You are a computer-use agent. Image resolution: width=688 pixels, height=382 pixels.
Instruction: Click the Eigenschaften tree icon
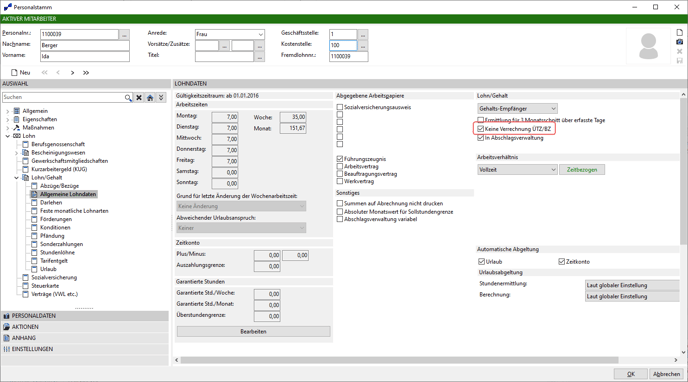click(17, 119)
